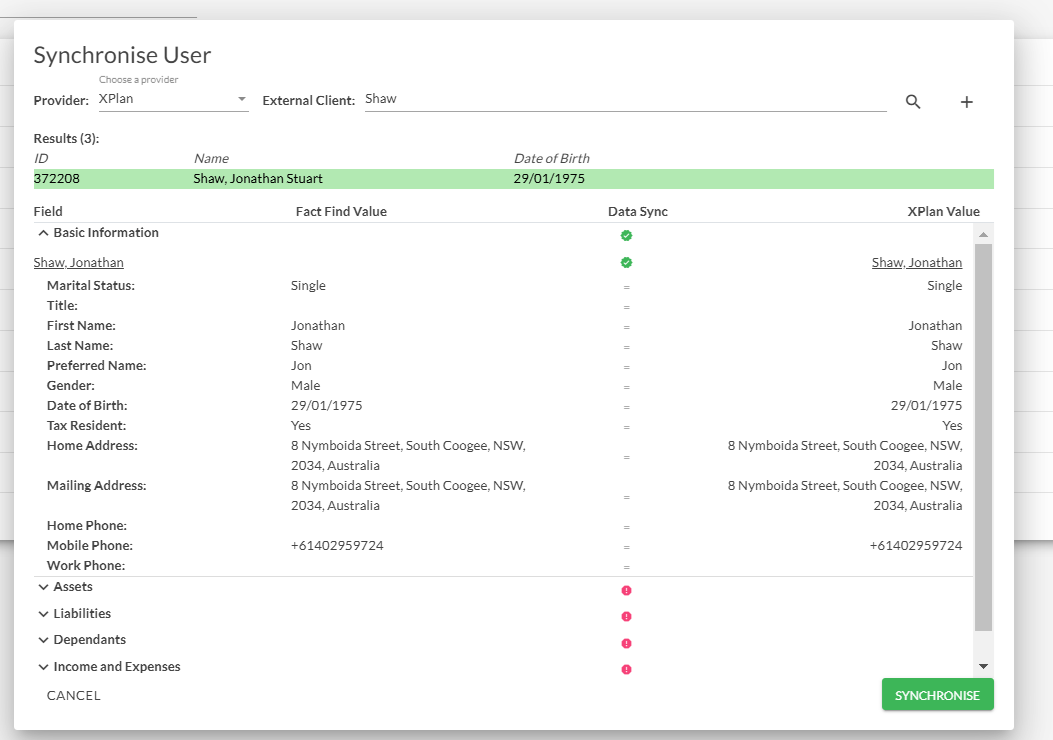Click the Name column header
The image size is (1053, 740).
point(212,158)
